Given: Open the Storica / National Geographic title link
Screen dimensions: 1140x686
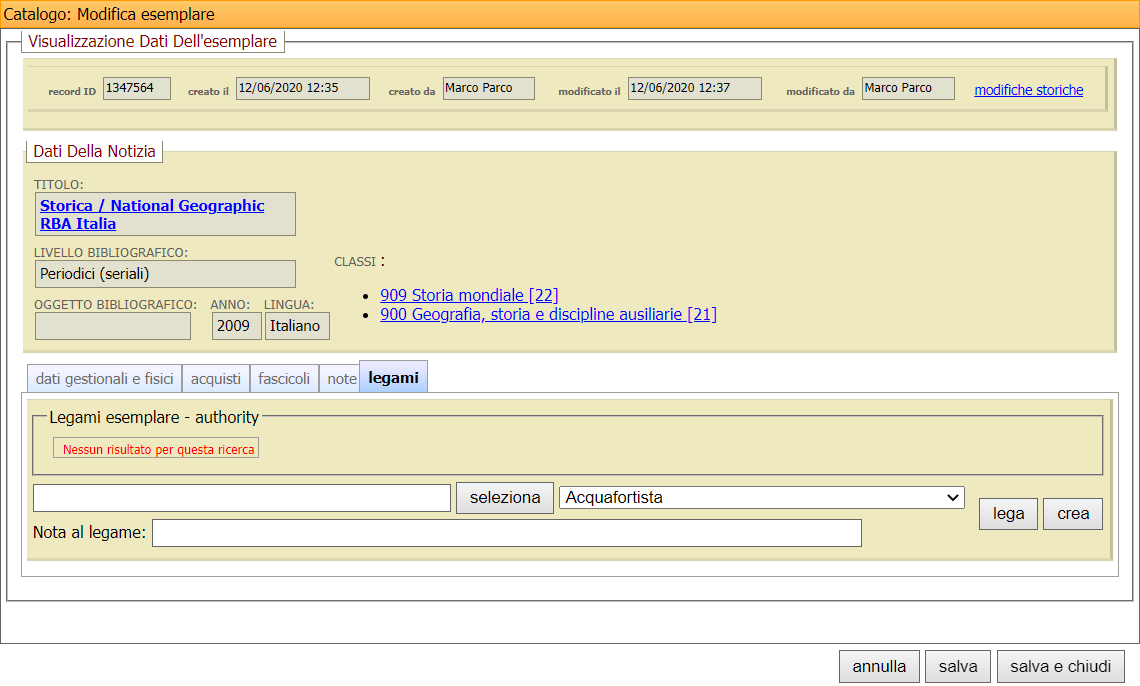Looking at the screenshot, I should pyautogui.click(x=152, y=214).
